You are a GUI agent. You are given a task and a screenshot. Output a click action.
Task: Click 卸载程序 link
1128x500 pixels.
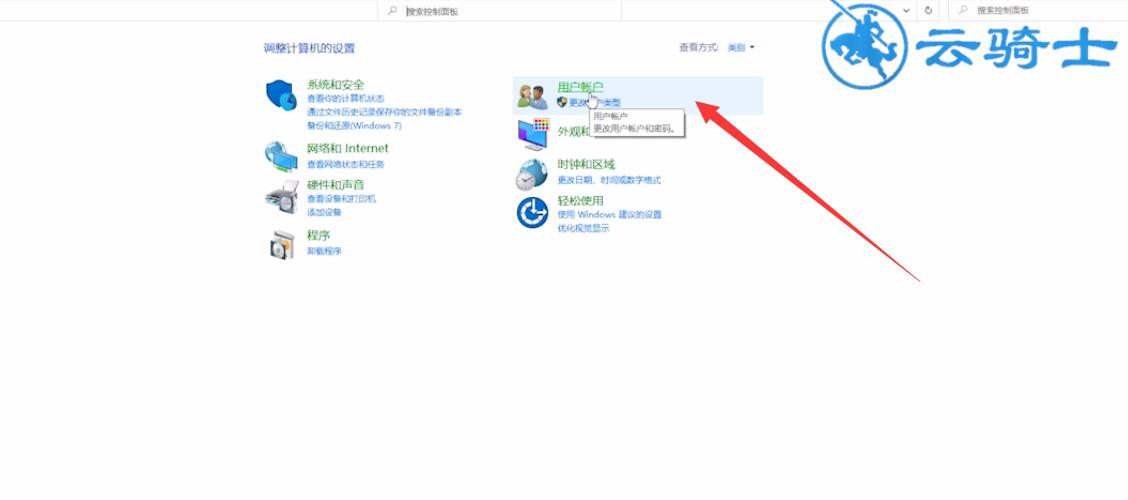coord(324,251)
